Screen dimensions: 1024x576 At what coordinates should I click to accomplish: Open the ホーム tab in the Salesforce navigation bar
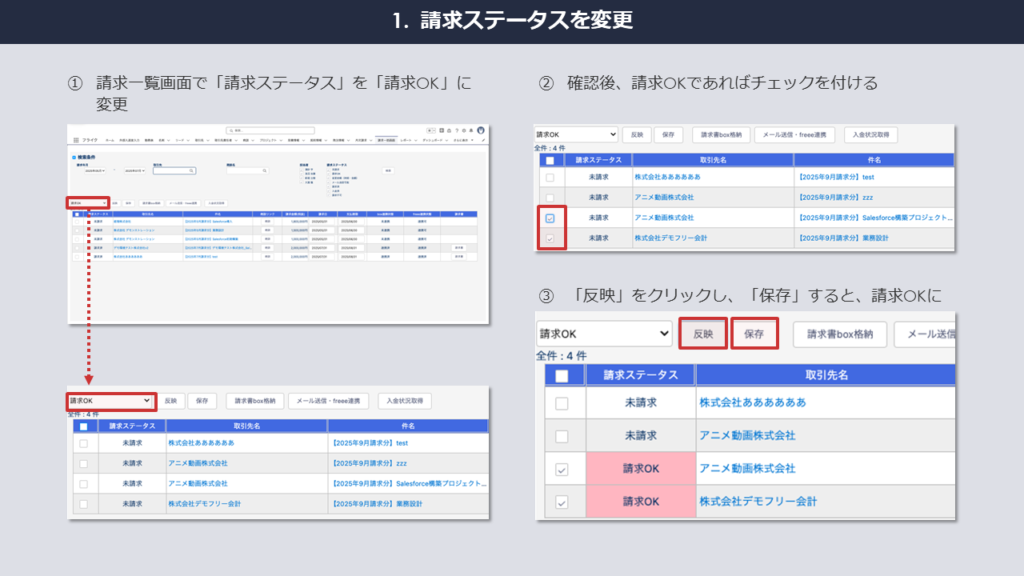[x=110, y=140]
